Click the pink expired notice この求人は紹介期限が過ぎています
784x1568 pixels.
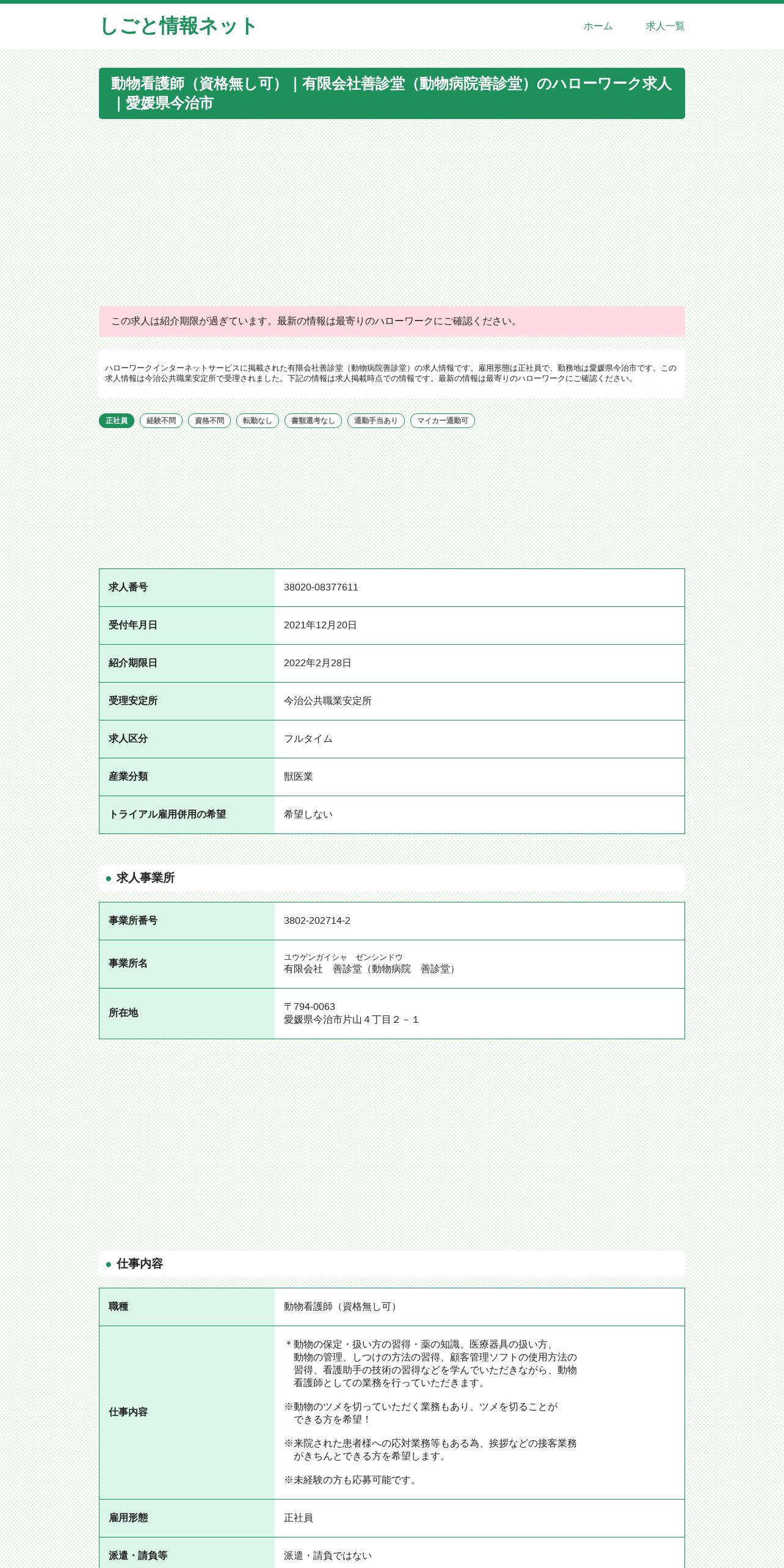tap(392, 321)
